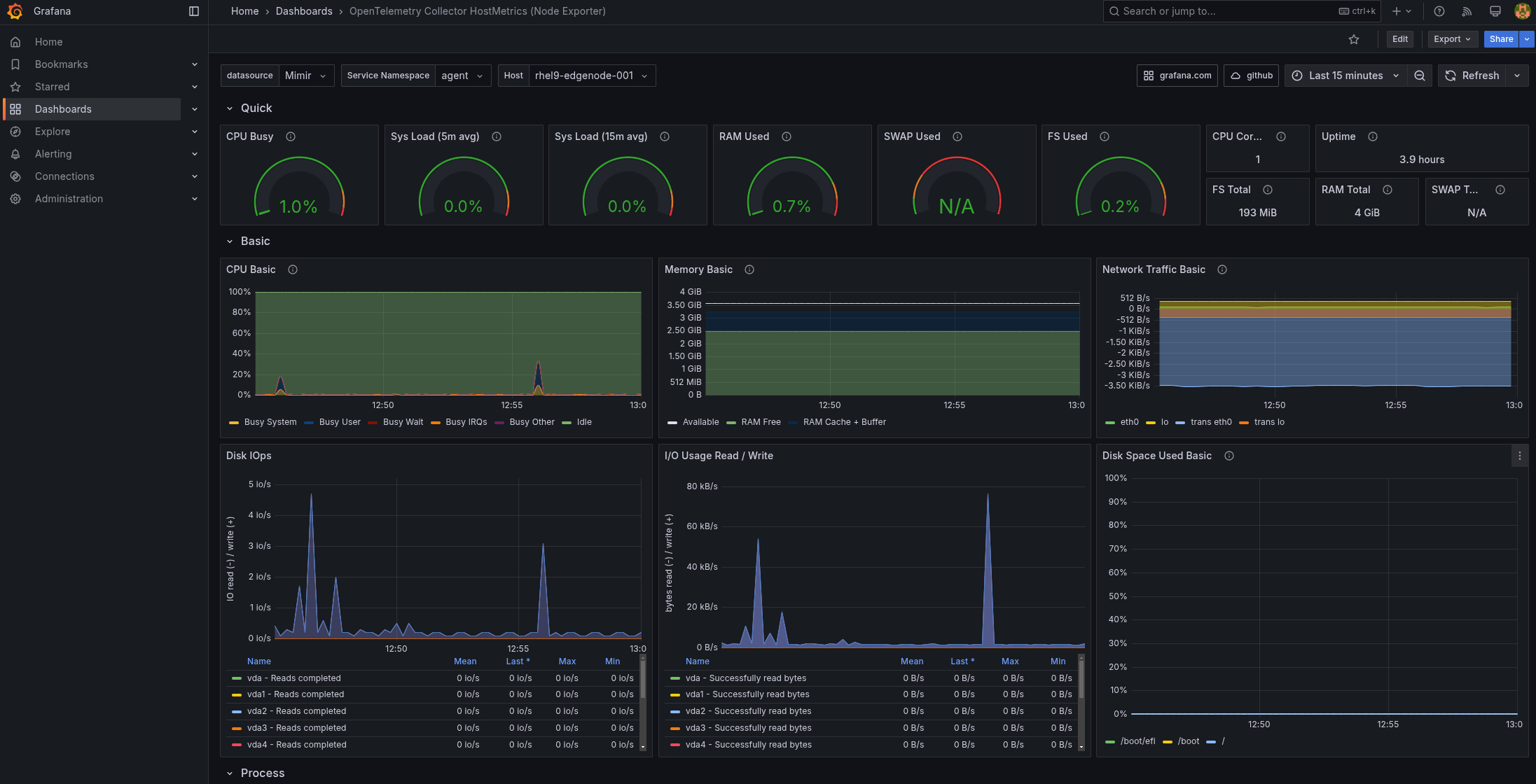Screen dimensions: 1536x784
Task: Click the Bookmarks icon in sidebar
Action: 16,64
